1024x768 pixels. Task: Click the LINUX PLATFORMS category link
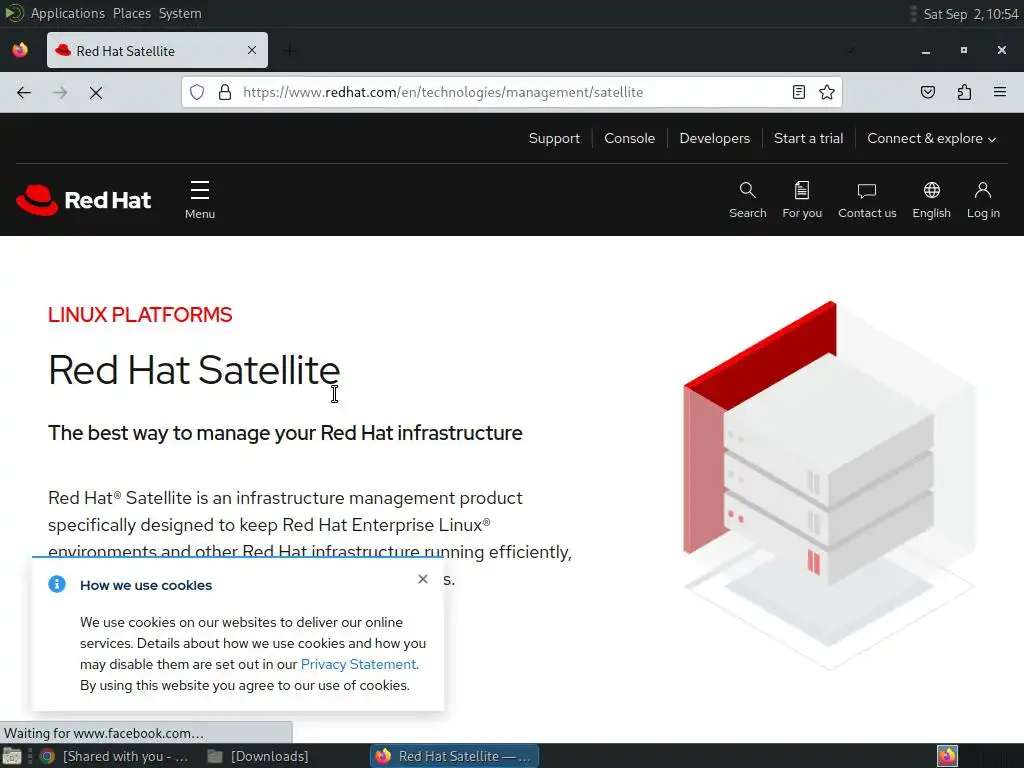coord(140,315)
